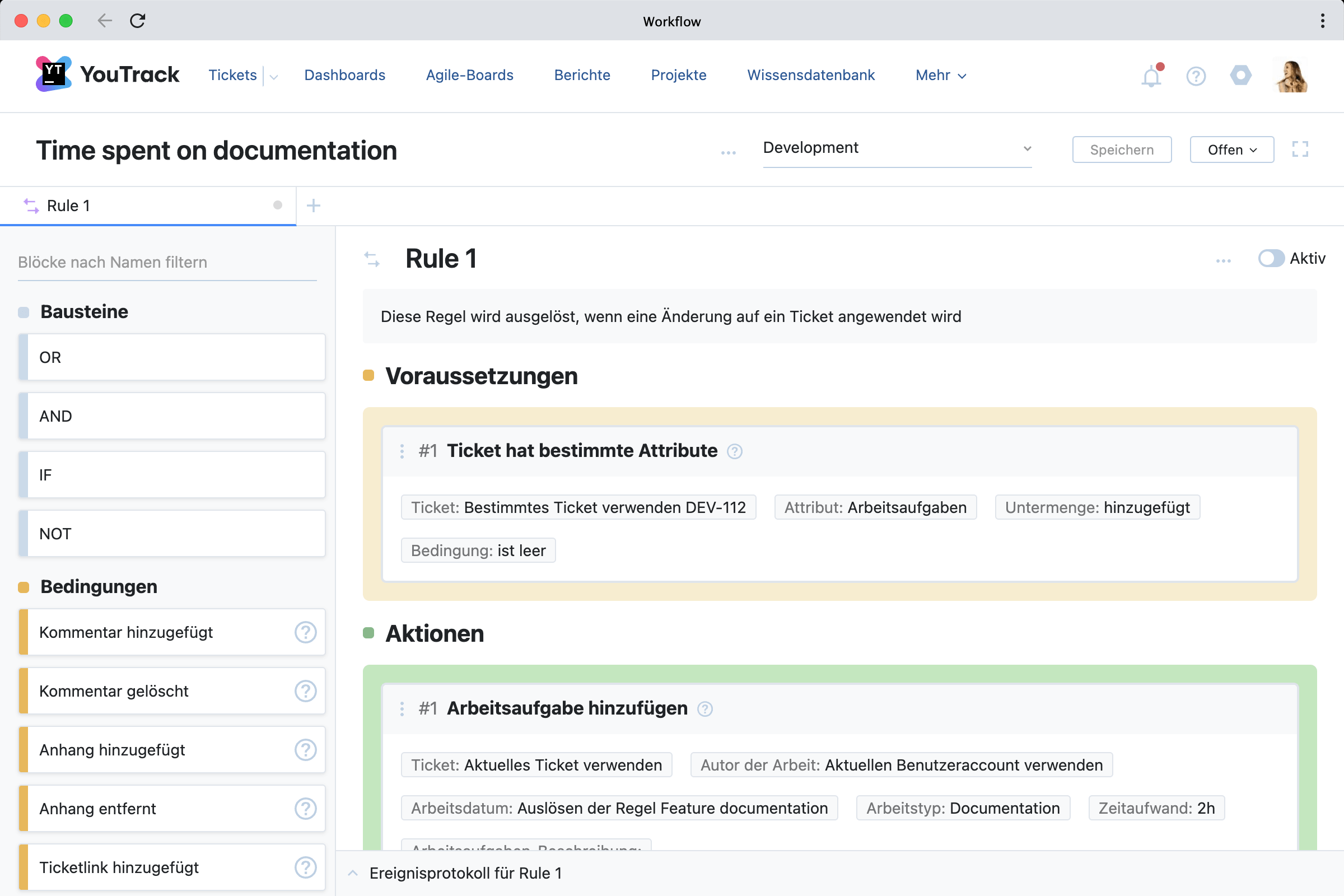1344x896 pixels.
Task: Collapse the Ereignisprotokoll für Rule 1 panel
Action: coord(353,872)
